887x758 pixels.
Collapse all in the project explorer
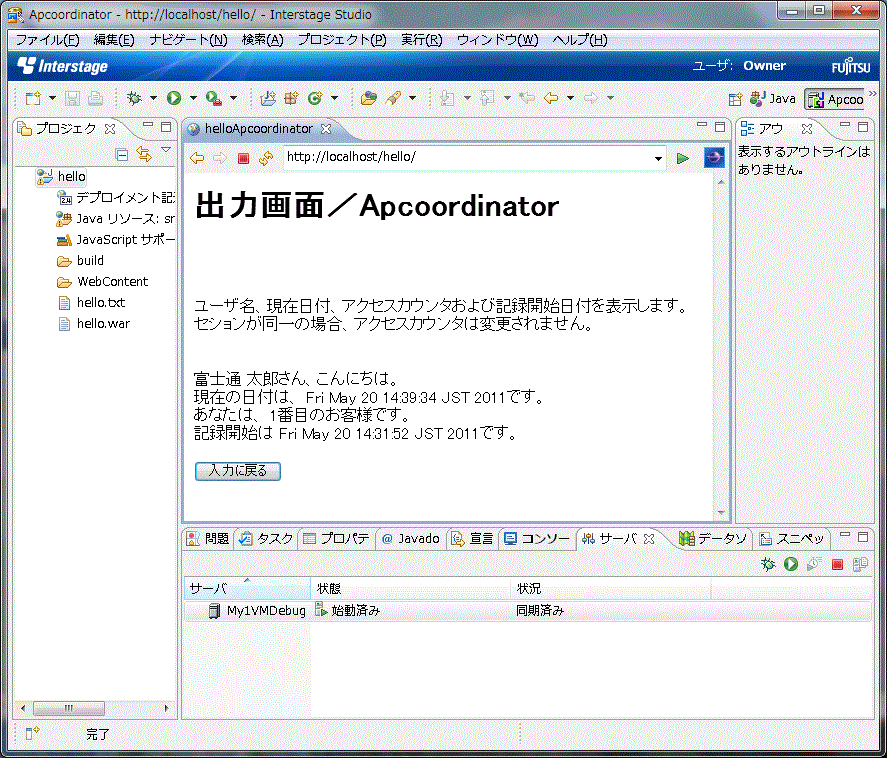(122, 154)
